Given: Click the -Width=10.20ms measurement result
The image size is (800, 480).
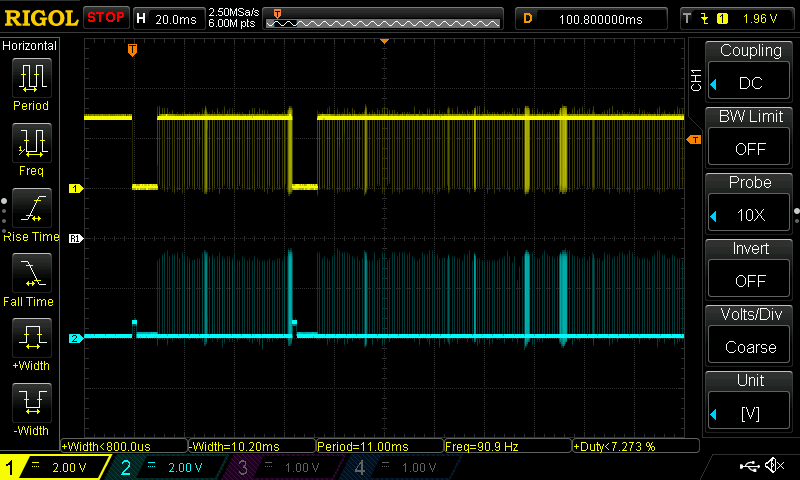Looking at the screenshot, I should coord(252,446).
